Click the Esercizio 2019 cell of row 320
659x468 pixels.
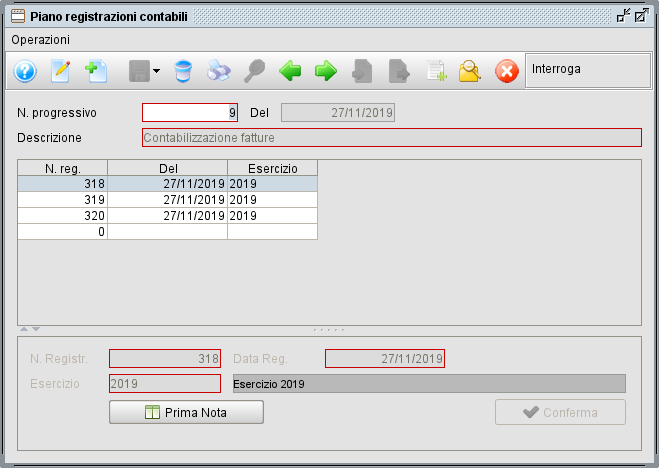(272, 216)
